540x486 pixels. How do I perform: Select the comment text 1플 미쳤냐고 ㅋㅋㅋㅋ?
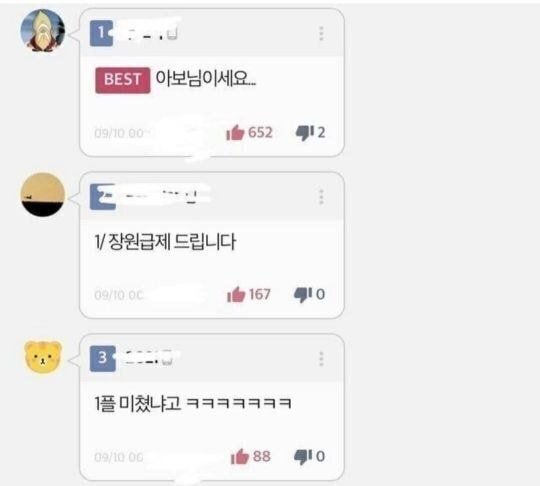click(x=193, y=403)
